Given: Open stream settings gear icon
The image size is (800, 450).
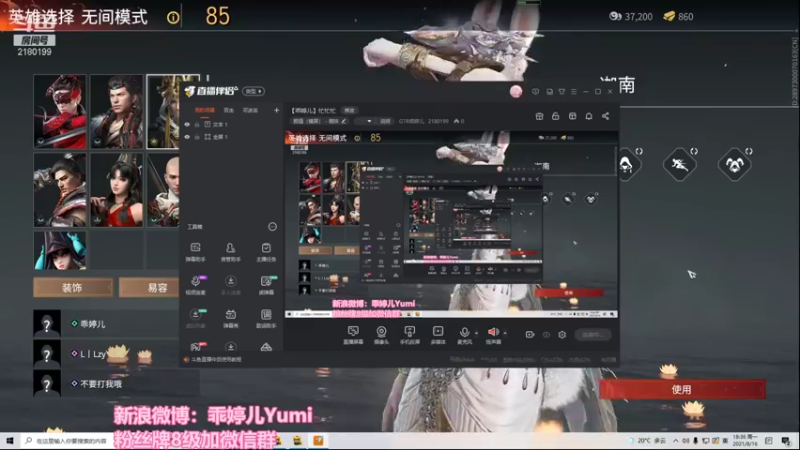Looking at the screenshot, I should (x=562, y=335).
